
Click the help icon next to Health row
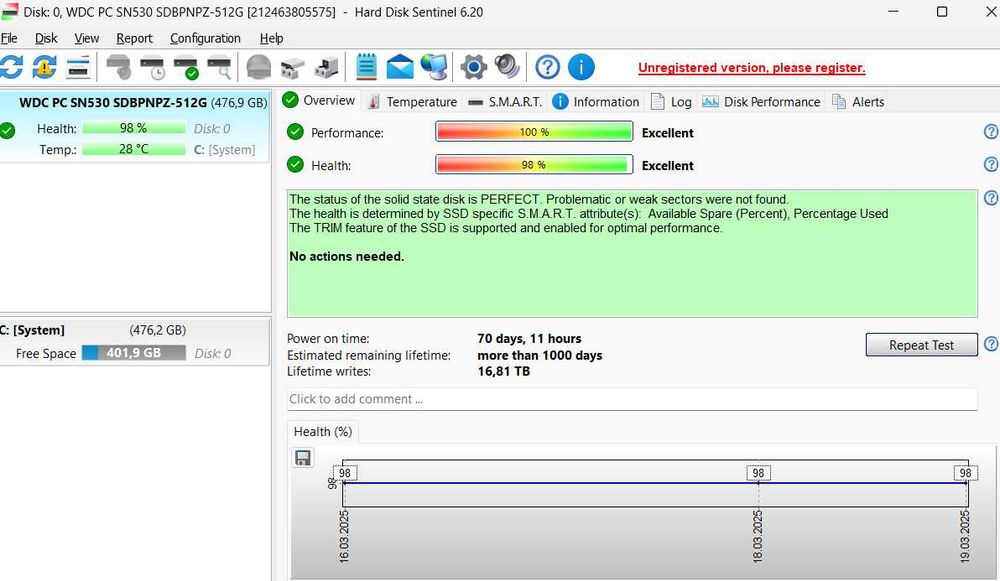[990, 165]
